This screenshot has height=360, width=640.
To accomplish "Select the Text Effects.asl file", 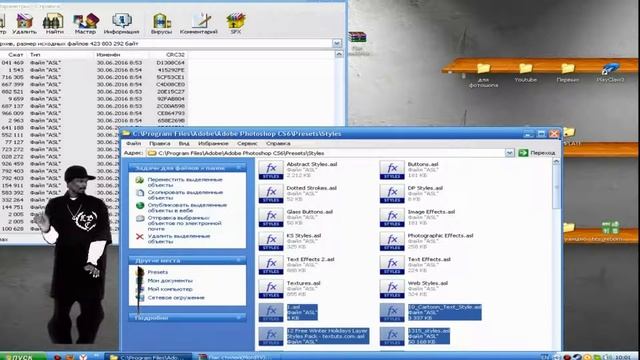I will pyautogui.click(x=416, y=264).
